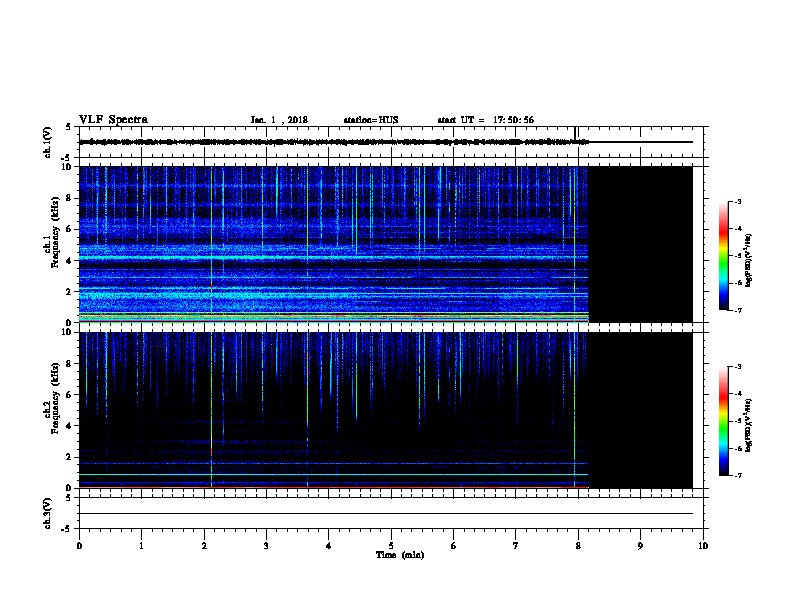The width and height of the screenshot is (792, 612).
Task: Select the "Jan. 1, 2018" date text
Action: 279,120
